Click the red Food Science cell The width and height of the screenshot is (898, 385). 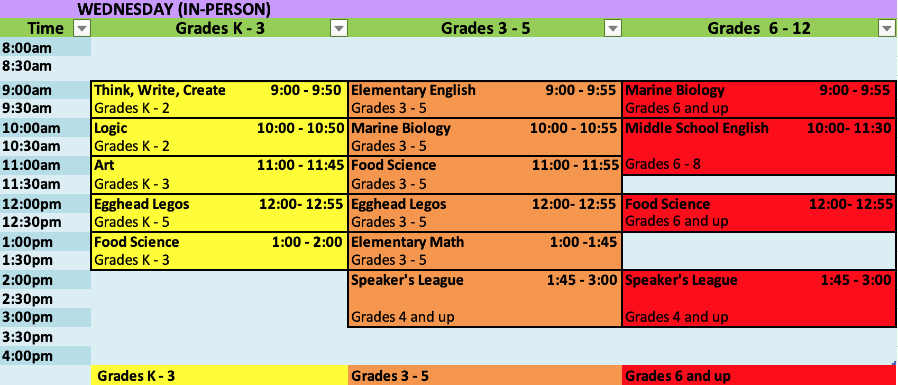coord(759,213)
